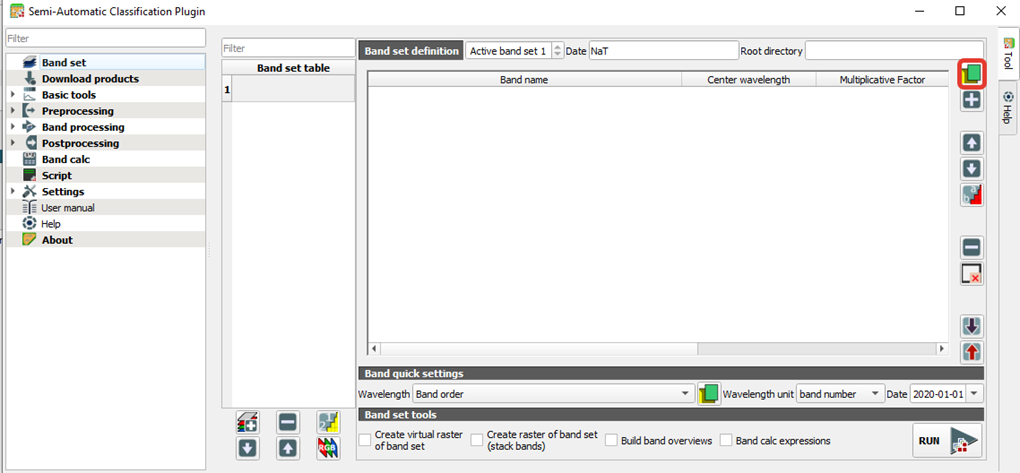1020x473 pixels.
Task: Open Wavelength Band order dropdown
Action: click(553, 394)
